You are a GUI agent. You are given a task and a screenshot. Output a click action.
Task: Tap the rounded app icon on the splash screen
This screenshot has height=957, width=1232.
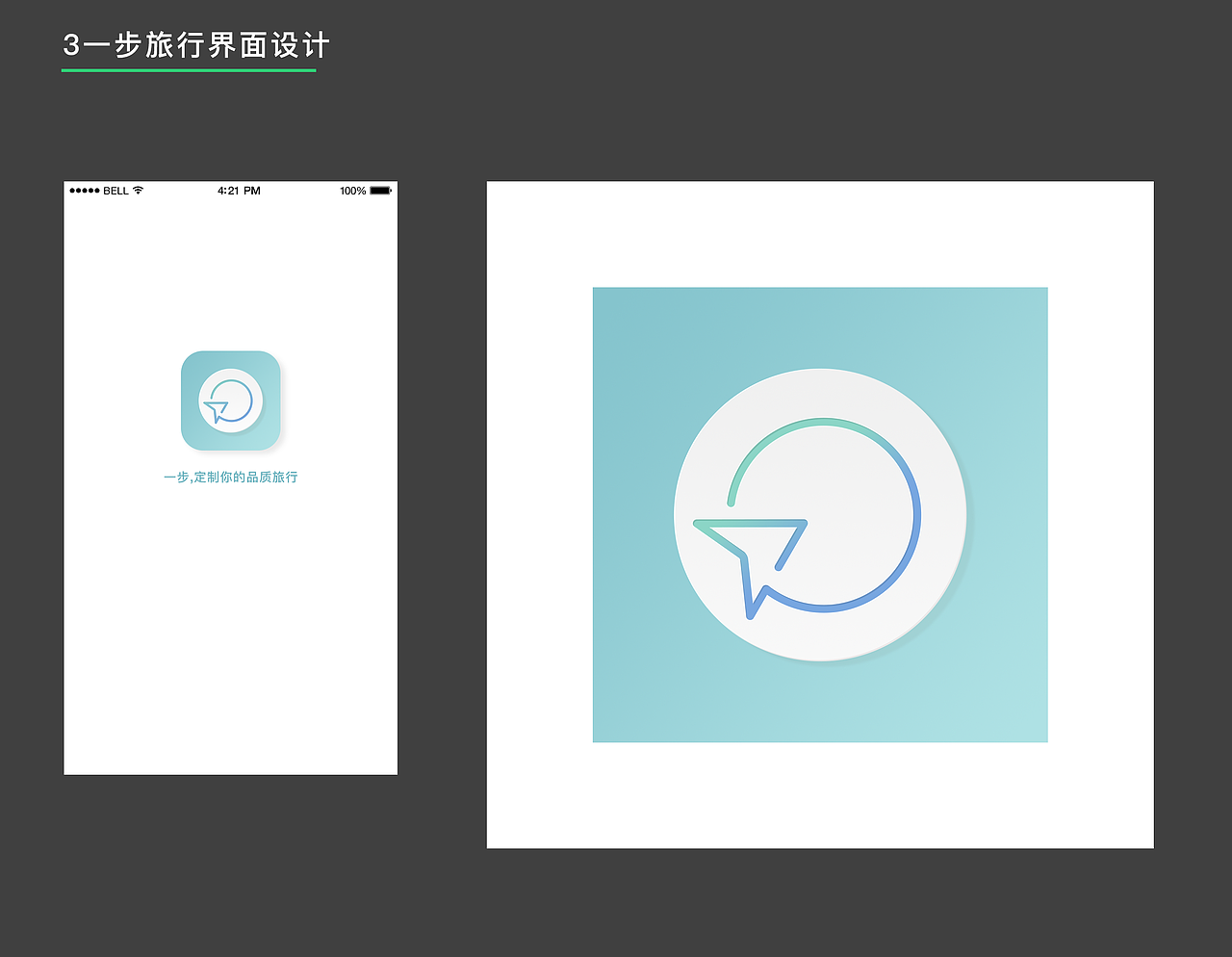coord(231,401)
